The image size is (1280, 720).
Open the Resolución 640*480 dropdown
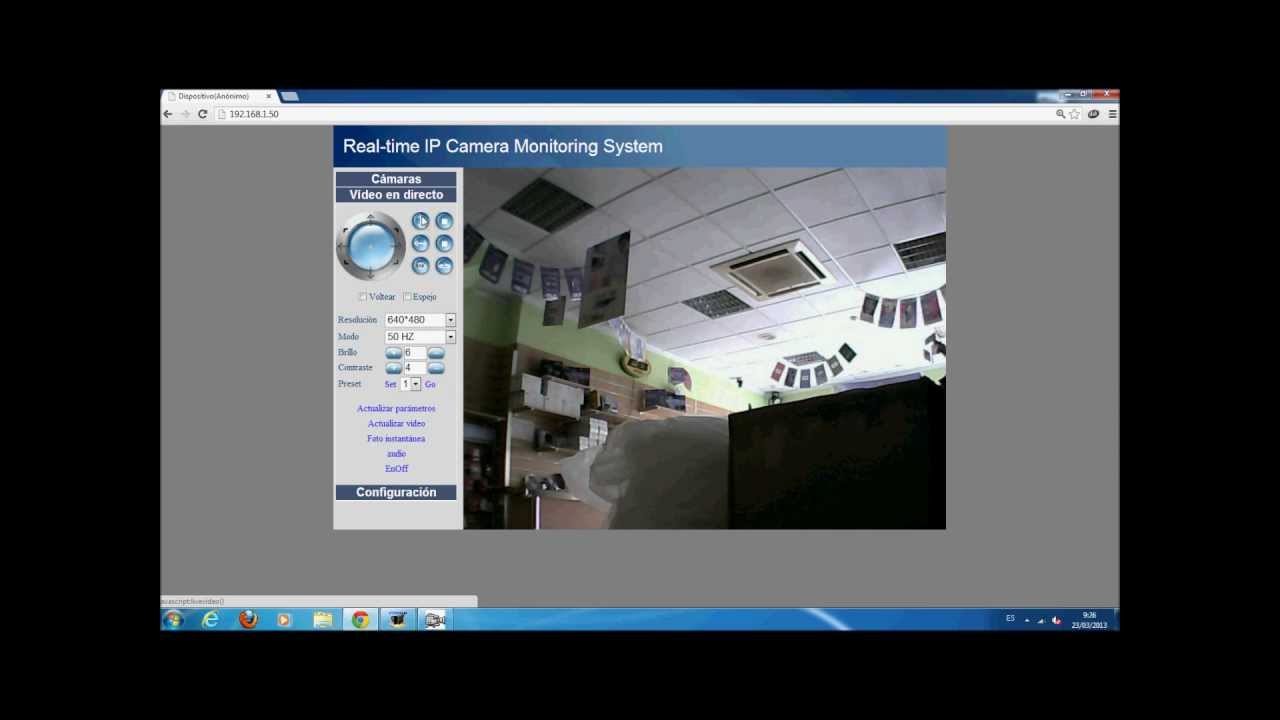pos(420,320)
